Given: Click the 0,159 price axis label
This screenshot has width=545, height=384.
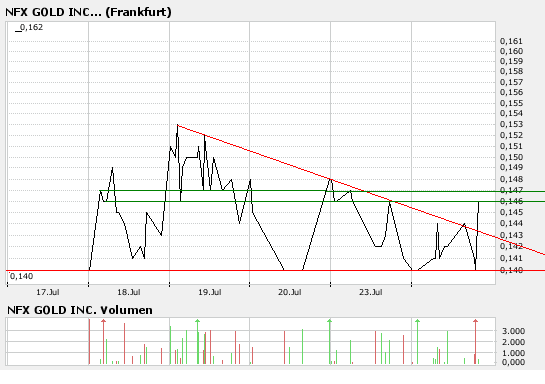Looking at the screenshot, I should [511, 62].
